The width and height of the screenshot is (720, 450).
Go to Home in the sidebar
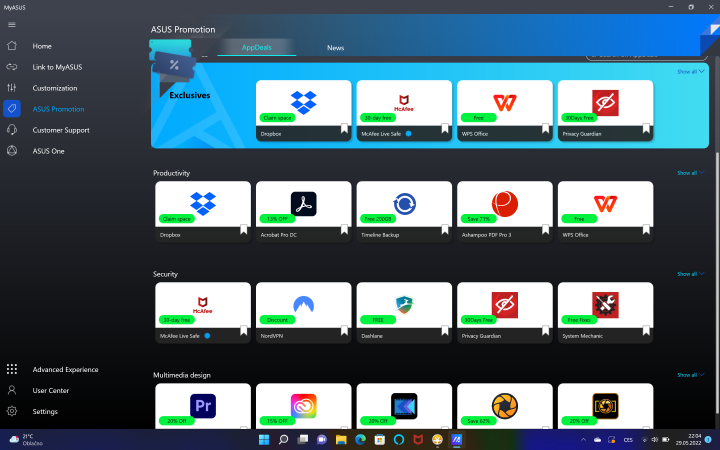[x=42, y=46]
